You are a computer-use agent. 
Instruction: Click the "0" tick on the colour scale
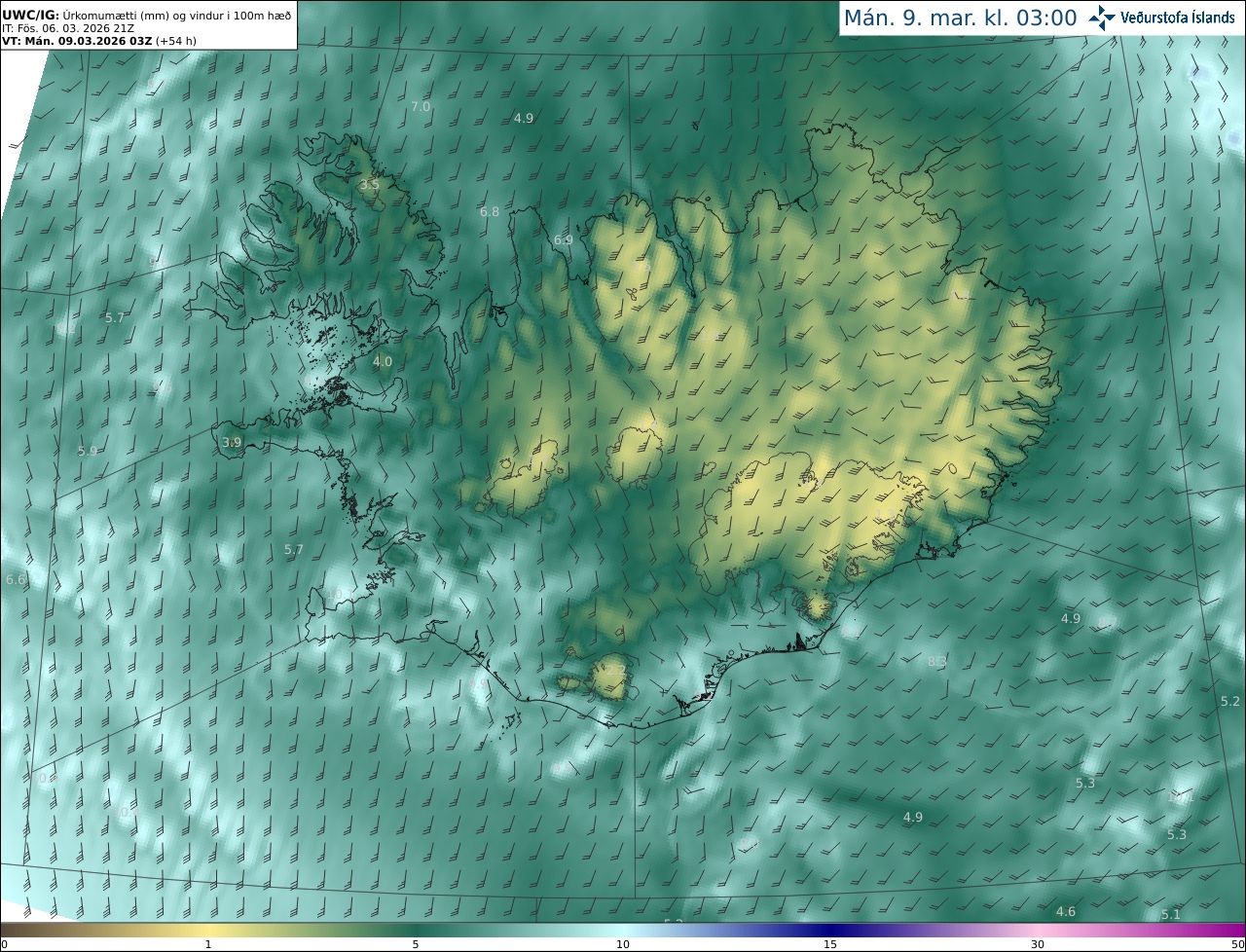pyautogui.click(x=4, y=944)
